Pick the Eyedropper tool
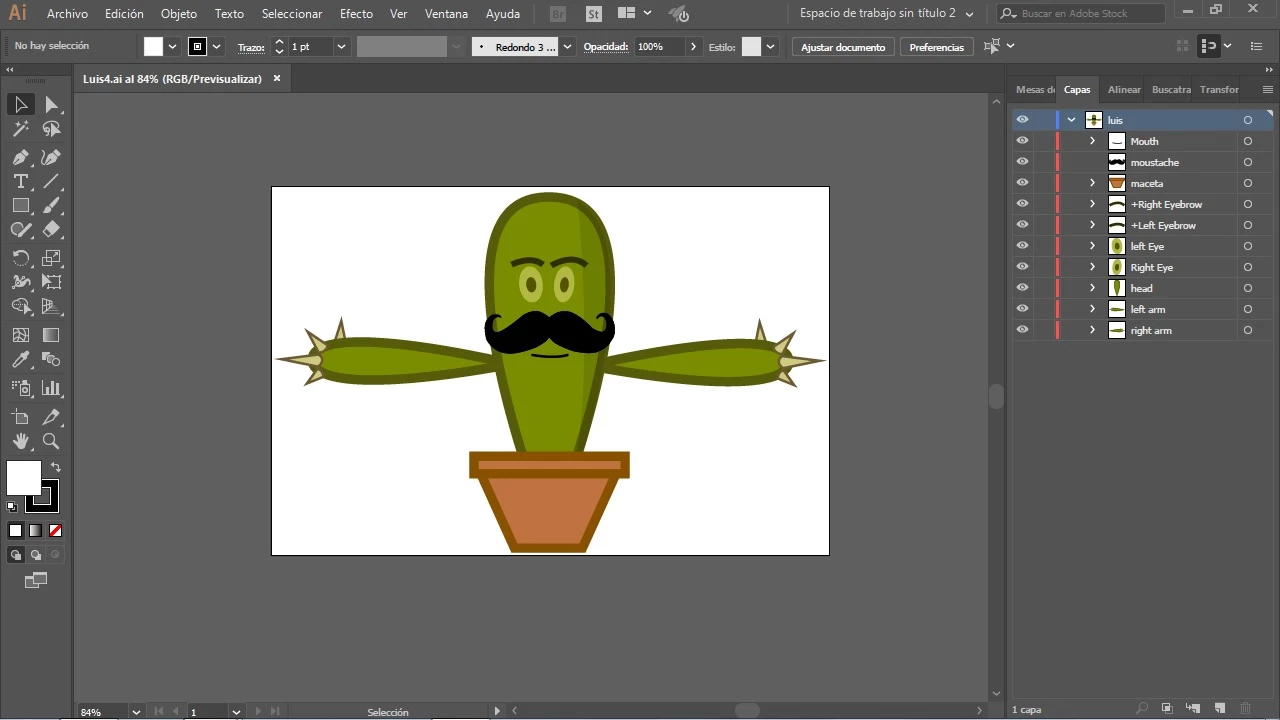Screen dimensions: 1280x720 click(20, 361)
